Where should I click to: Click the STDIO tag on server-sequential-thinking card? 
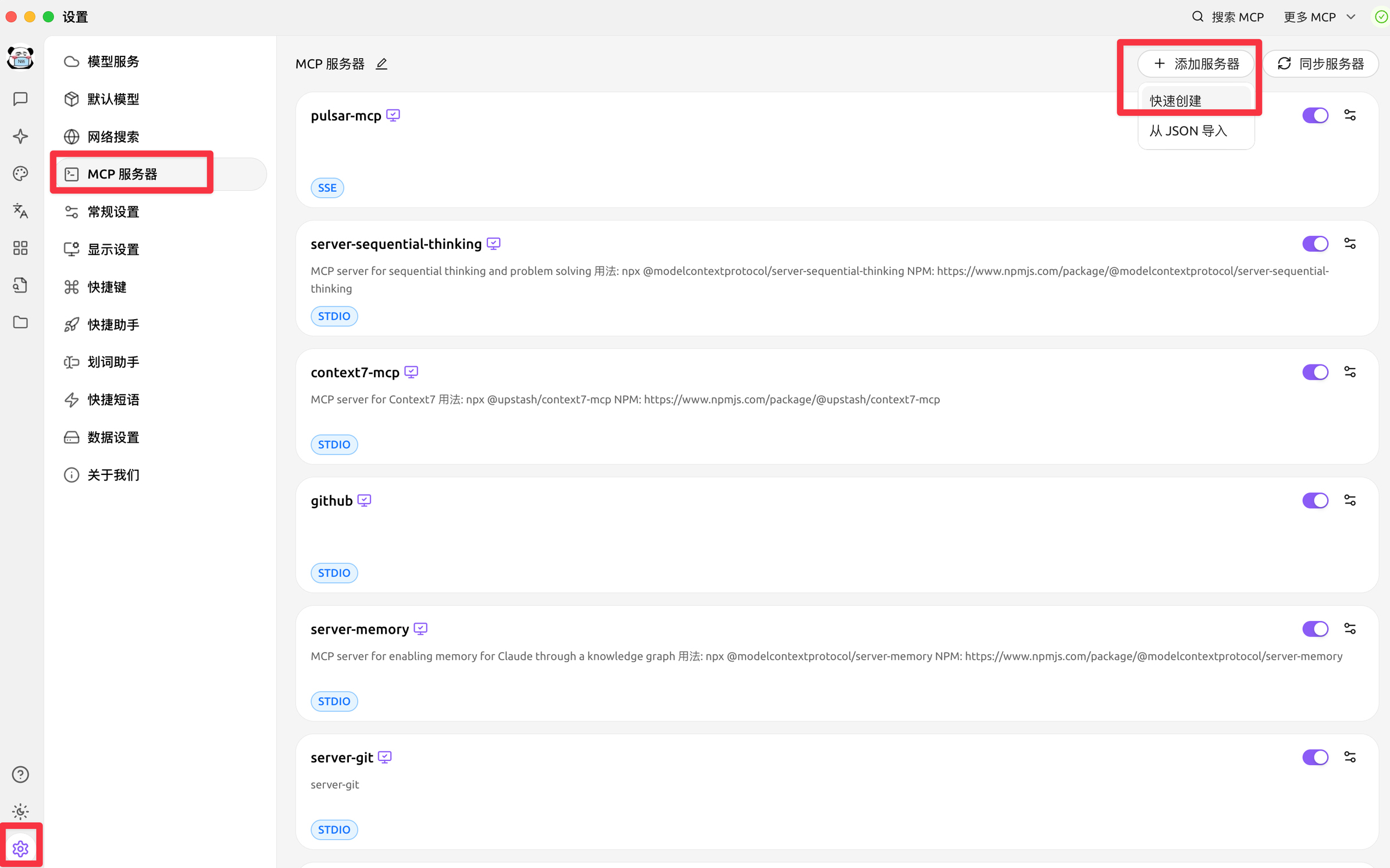[x=334, y=316]
